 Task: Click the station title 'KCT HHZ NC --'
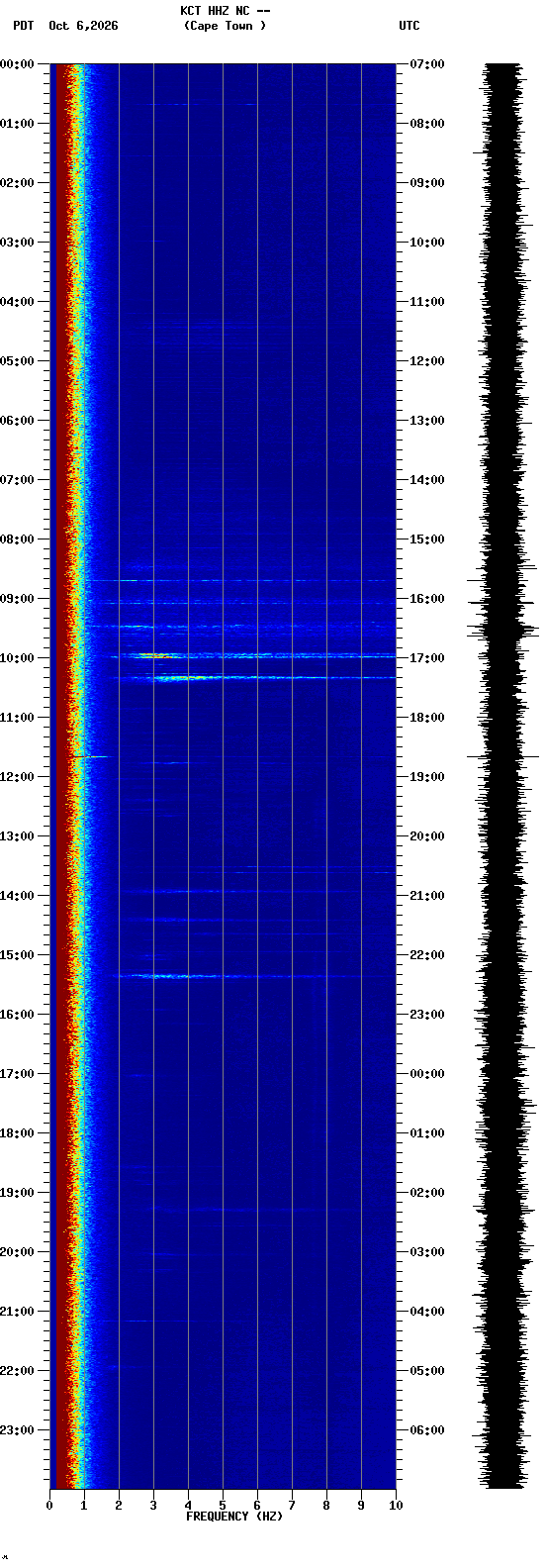225,11
